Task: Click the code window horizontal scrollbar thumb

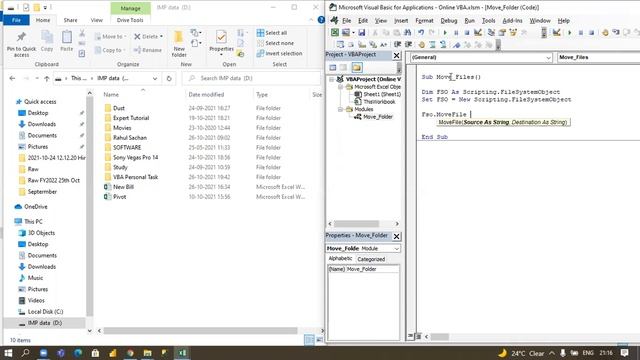Action: point(440,337)
